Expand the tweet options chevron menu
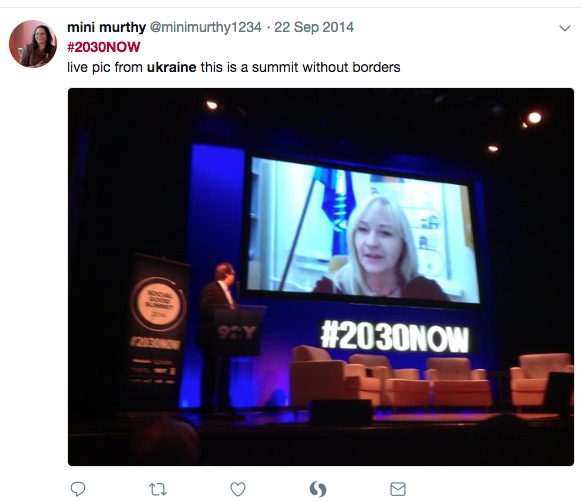 point(565,28)
